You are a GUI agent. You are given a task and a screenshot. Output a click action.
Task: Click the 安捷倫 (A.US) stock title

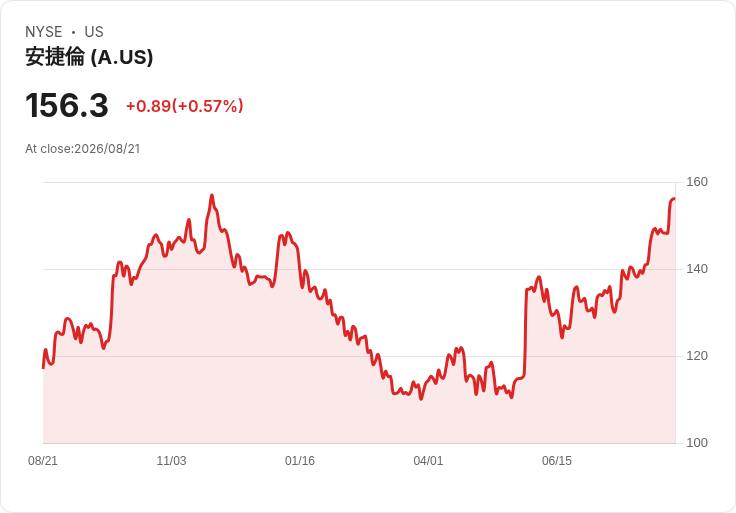coord(89,57)
